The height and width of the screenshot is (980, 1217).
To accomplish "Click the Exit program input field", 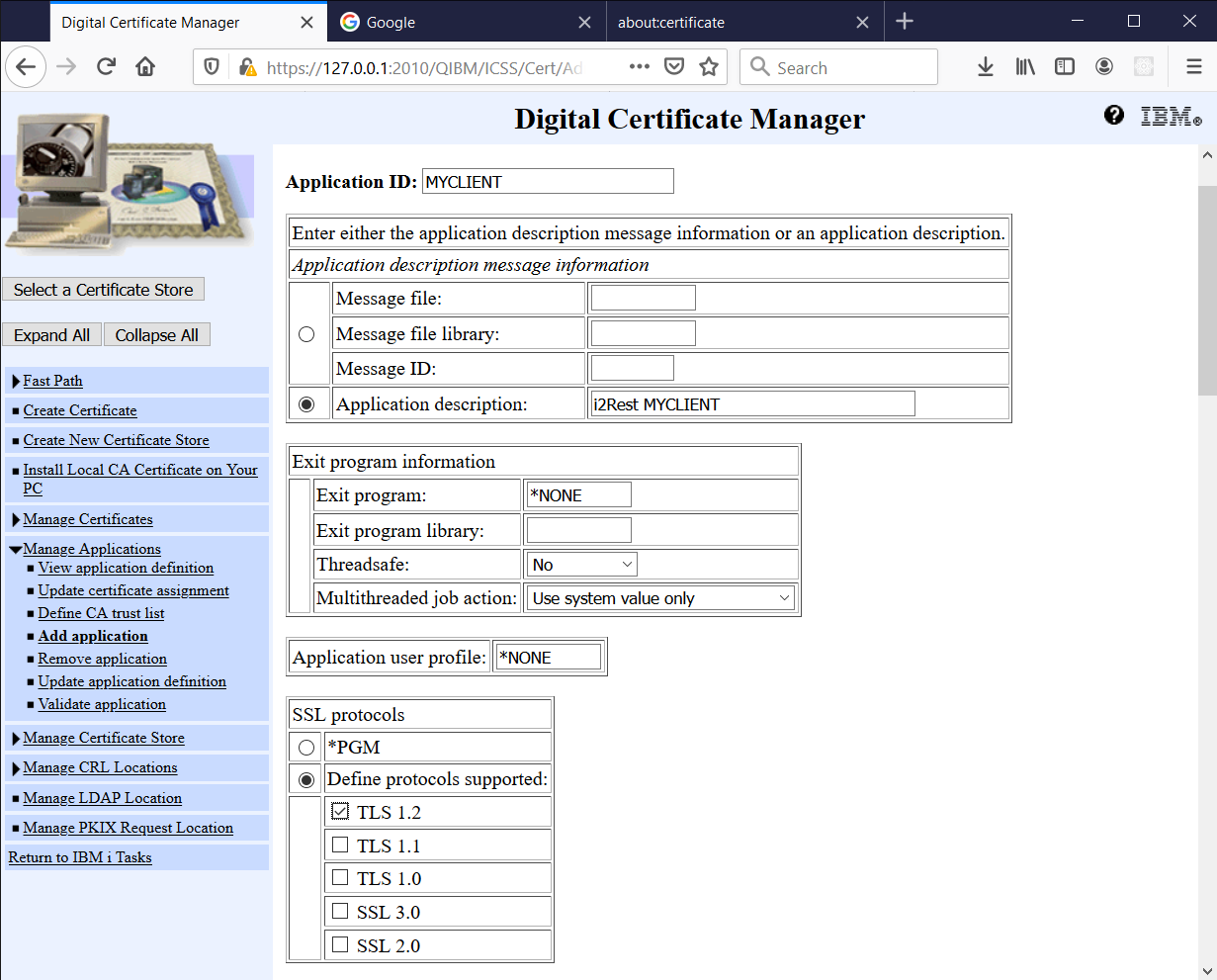I will [578, 494].
